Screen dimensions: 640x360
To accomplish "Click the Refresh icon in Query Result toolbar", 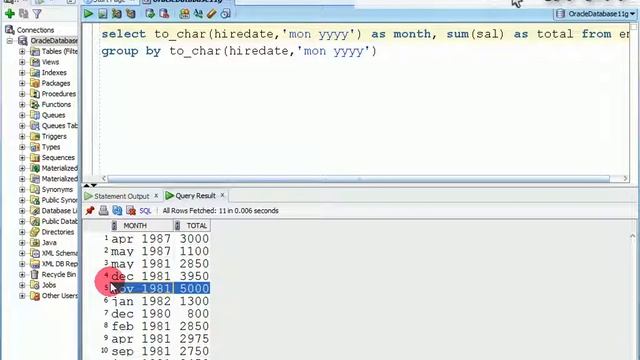I will coord(117,211).
